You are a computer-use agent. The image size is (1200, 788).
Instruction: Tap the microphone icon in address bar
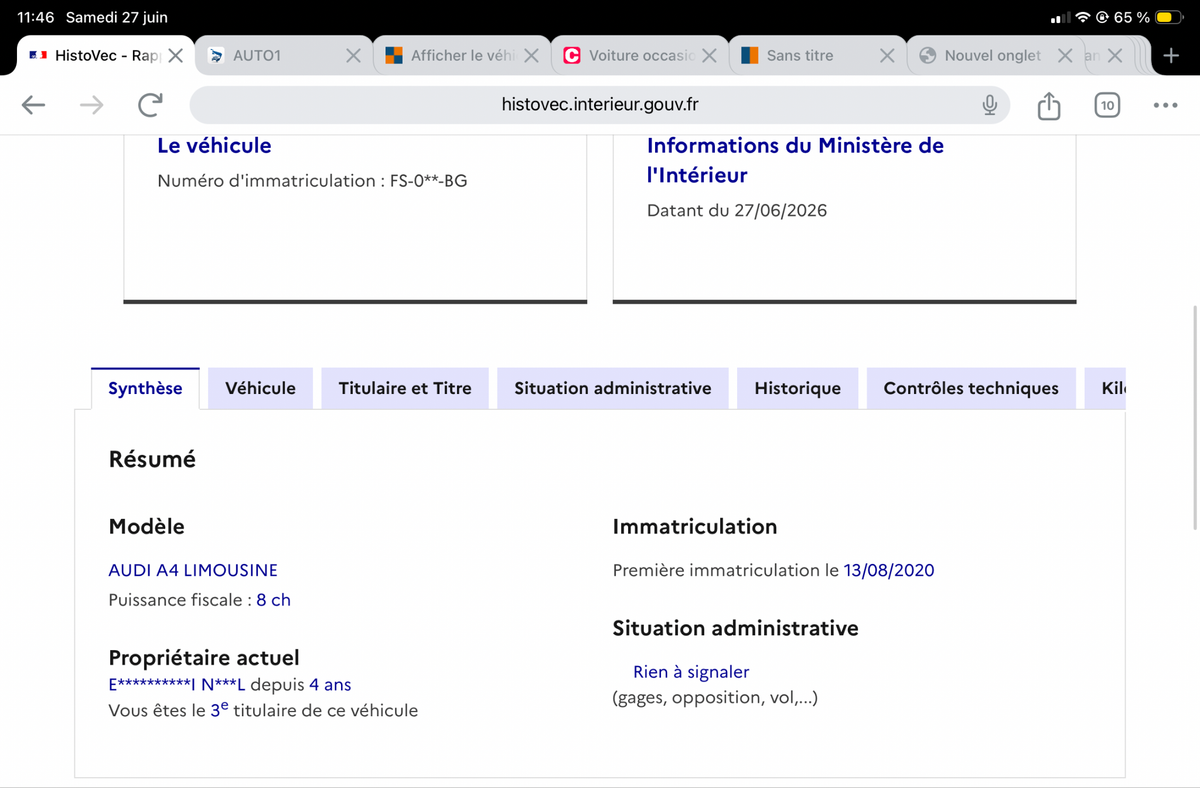(x=989, y=105)
